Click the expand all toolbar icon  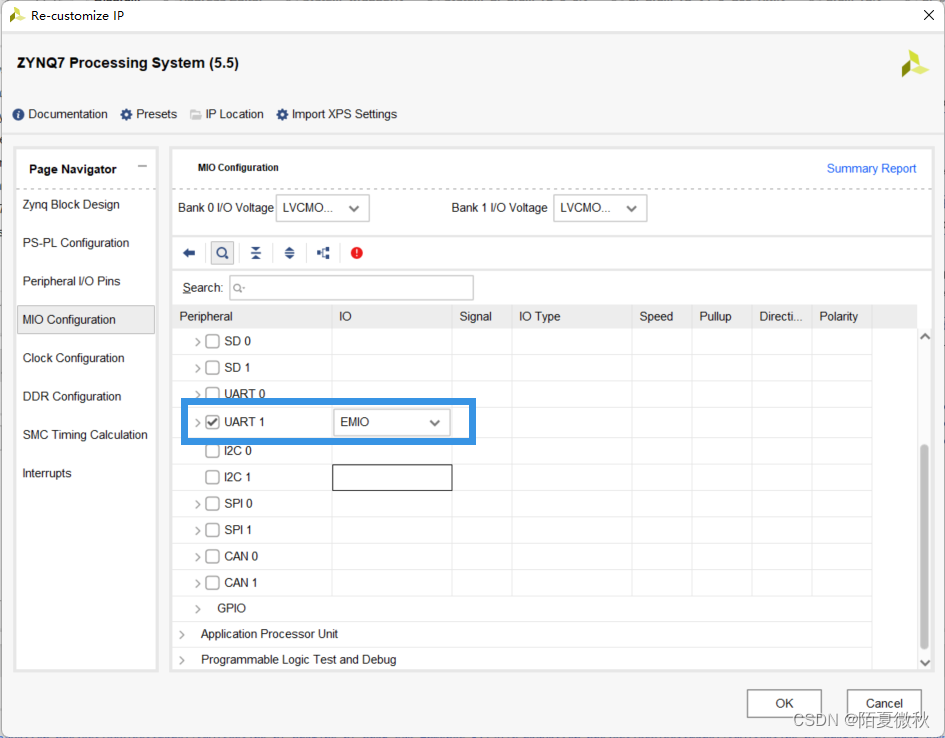tap(290, 253)
